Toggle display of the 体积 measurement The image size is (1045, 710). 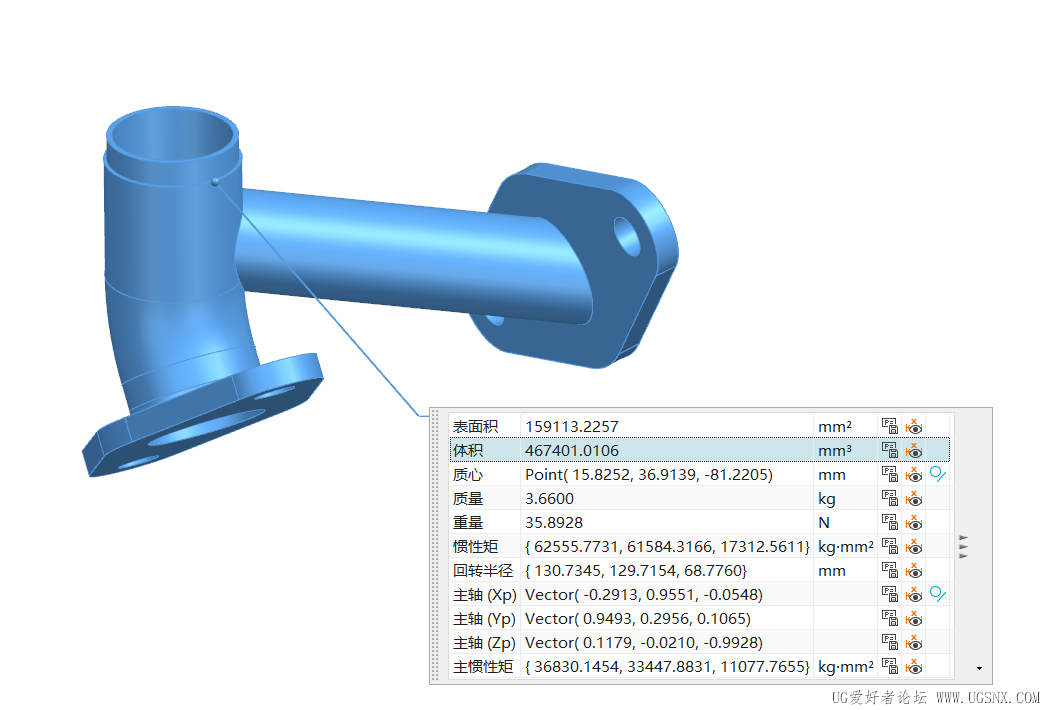[914, 450]
